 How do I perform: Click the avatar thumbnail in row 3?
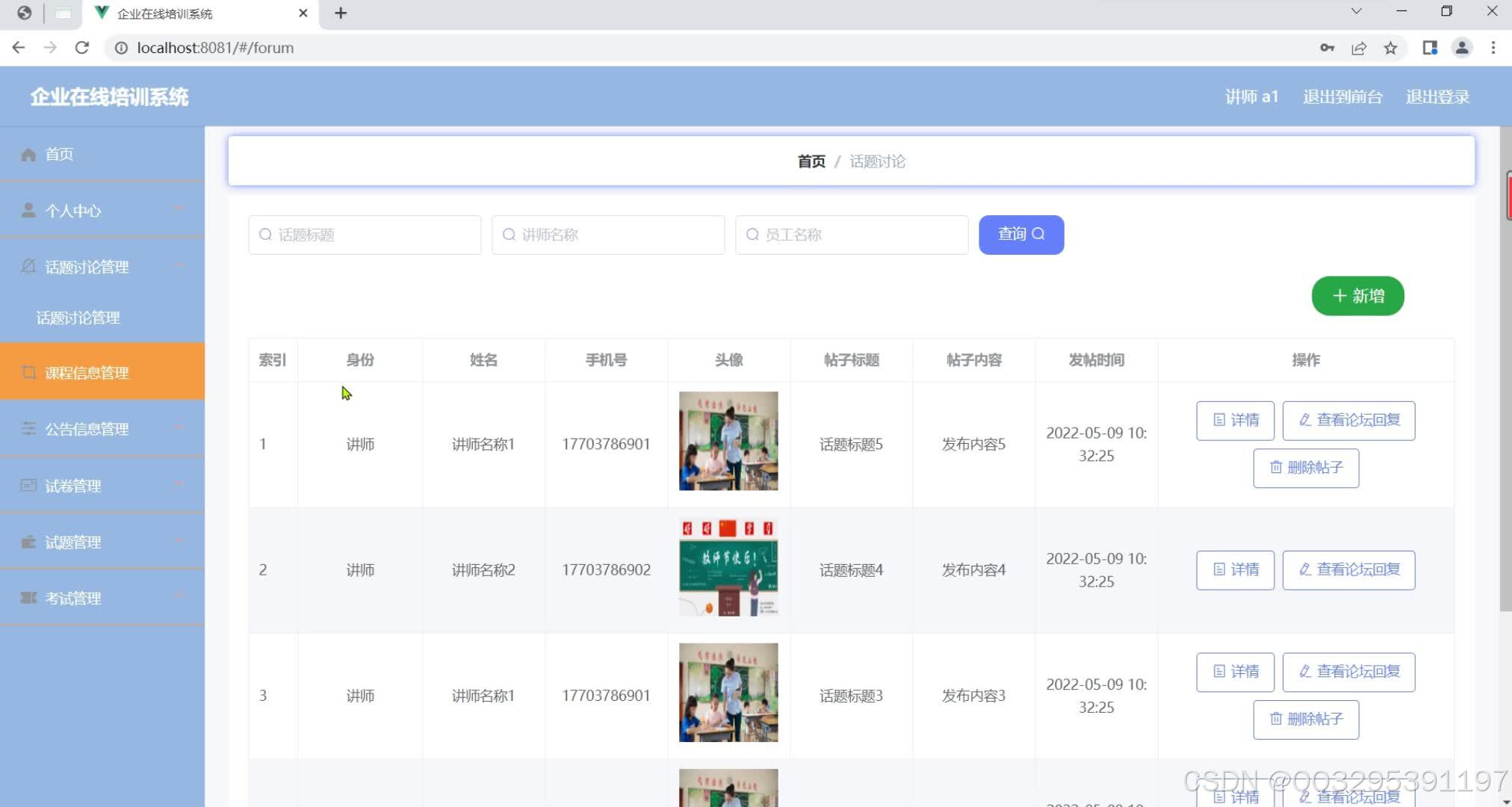pyautogui.click(x=728, y=693)
